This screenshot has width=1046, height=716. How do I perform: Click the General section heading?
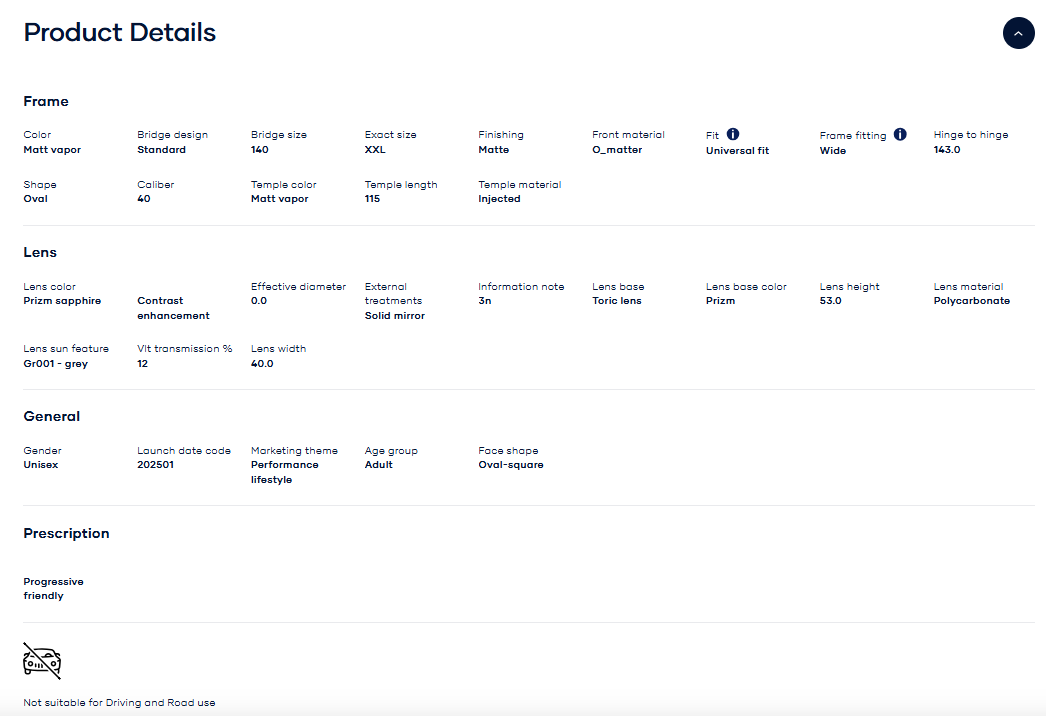tap(52, 416)
